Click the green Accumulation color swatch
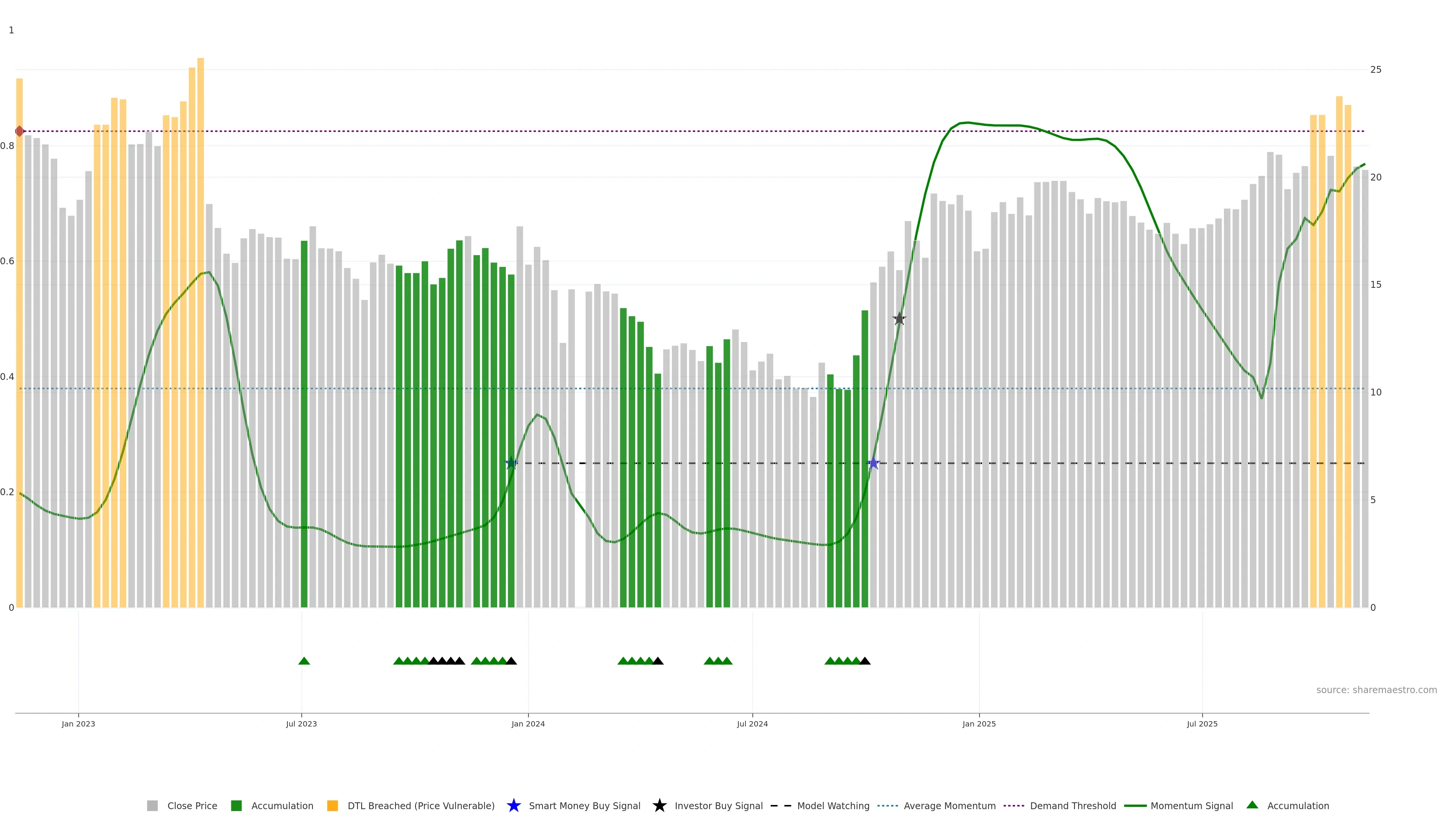1456x819 pixels. (236, 806)
